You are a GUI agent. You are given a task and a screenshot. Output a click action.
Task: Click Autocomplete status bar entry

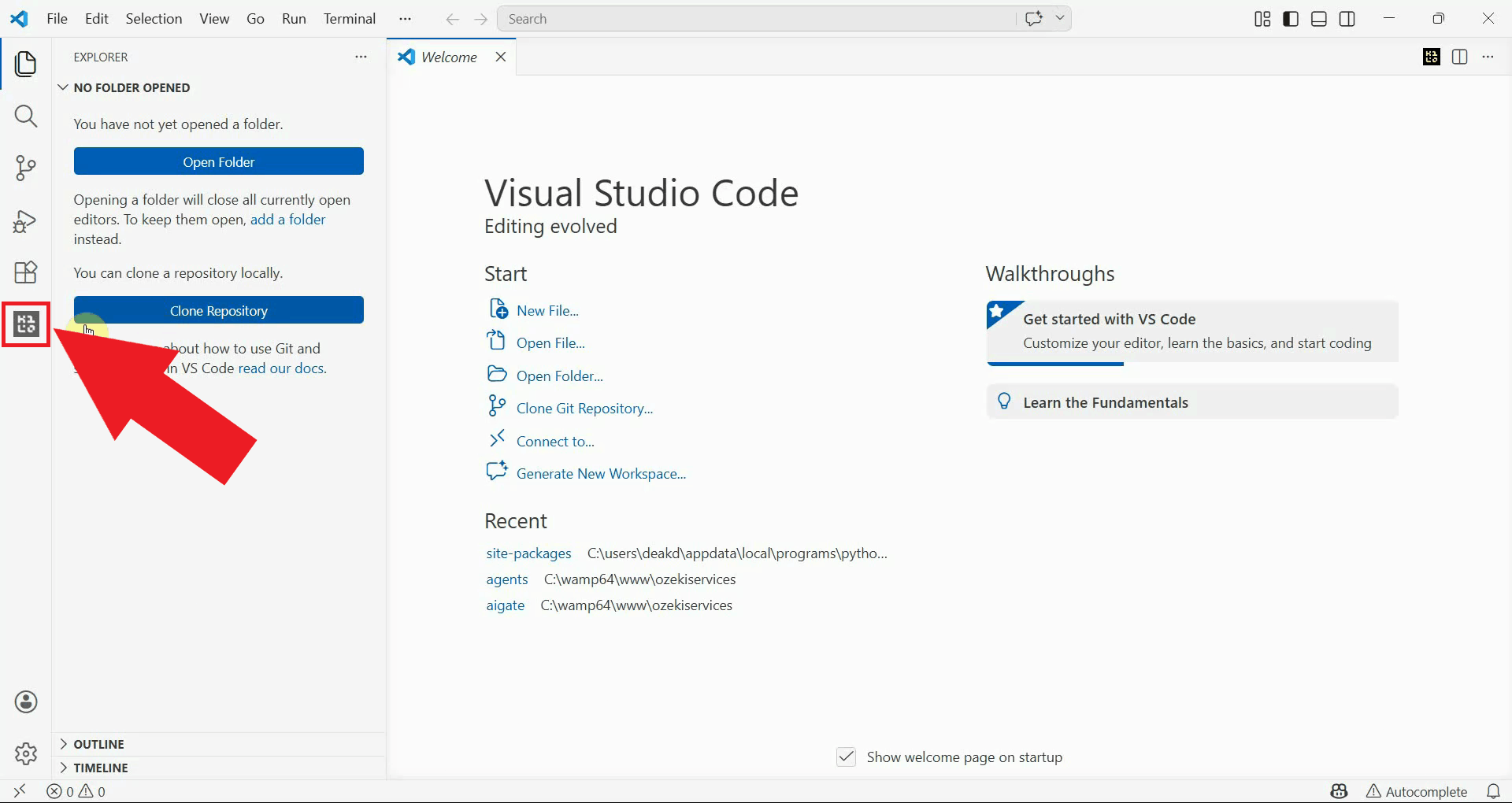(x=1417, y=791)
